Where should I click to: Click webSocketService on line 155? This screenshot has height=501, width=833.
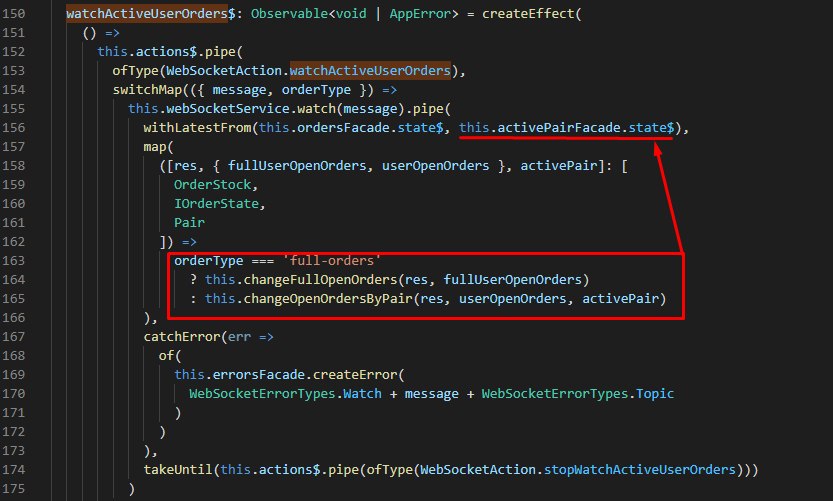pos(228,109)
